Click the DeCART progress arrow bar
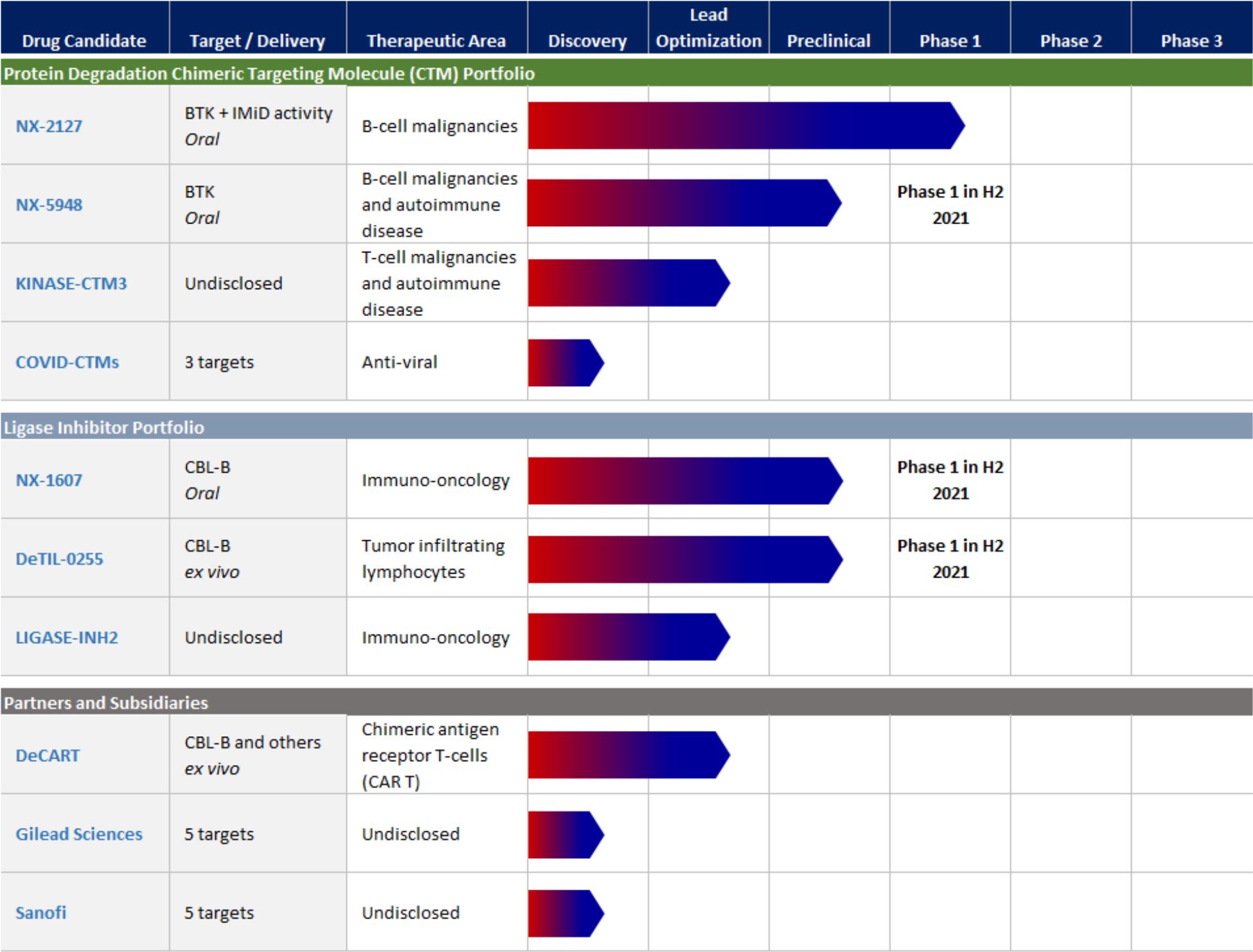The width and height of the screenshot is (1253, 952). 627,755
